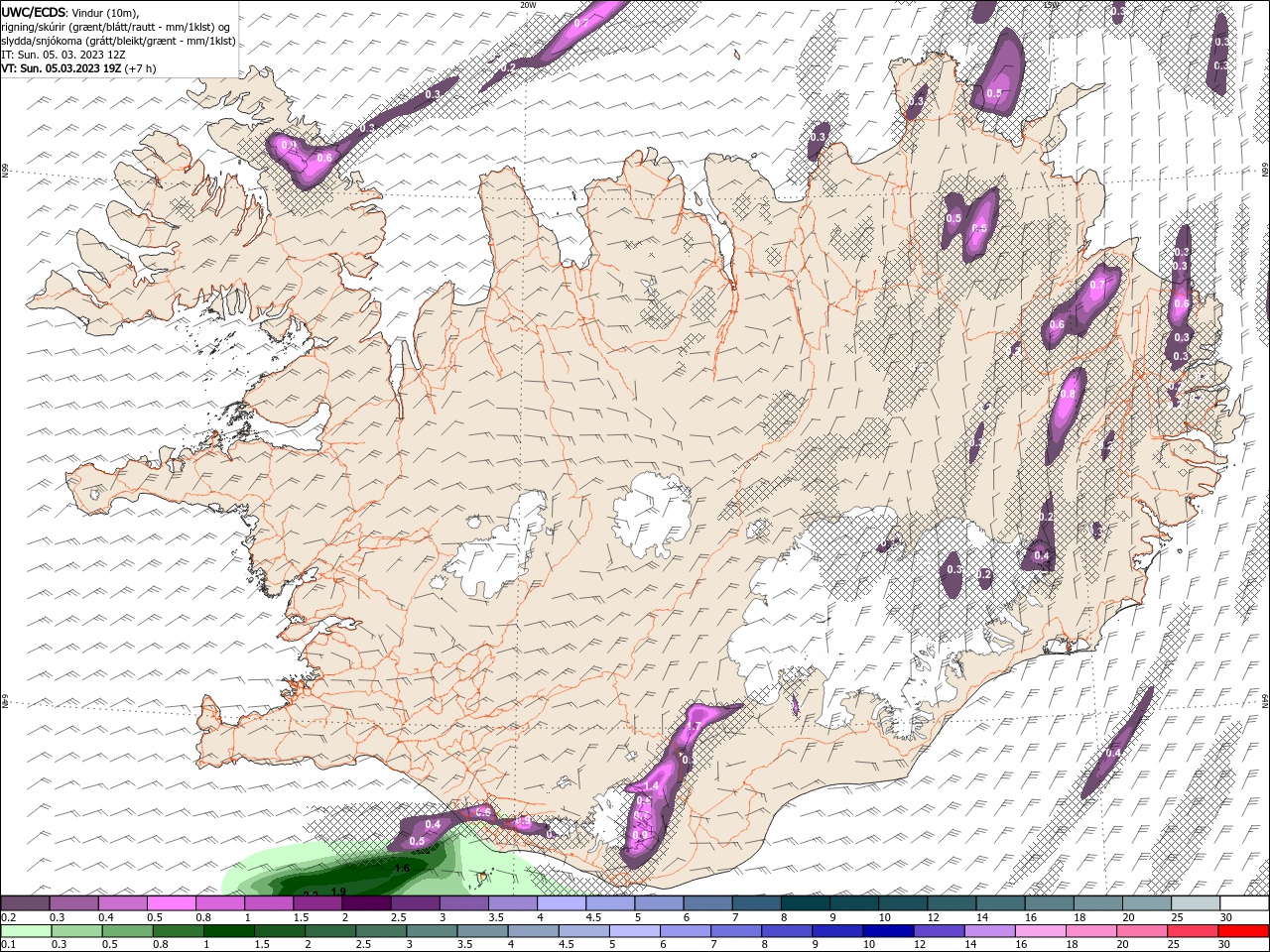The image size is (1270, 952).
Task: Click the 'UWC/ECDS' title text
Action: (x=33, y=12)
